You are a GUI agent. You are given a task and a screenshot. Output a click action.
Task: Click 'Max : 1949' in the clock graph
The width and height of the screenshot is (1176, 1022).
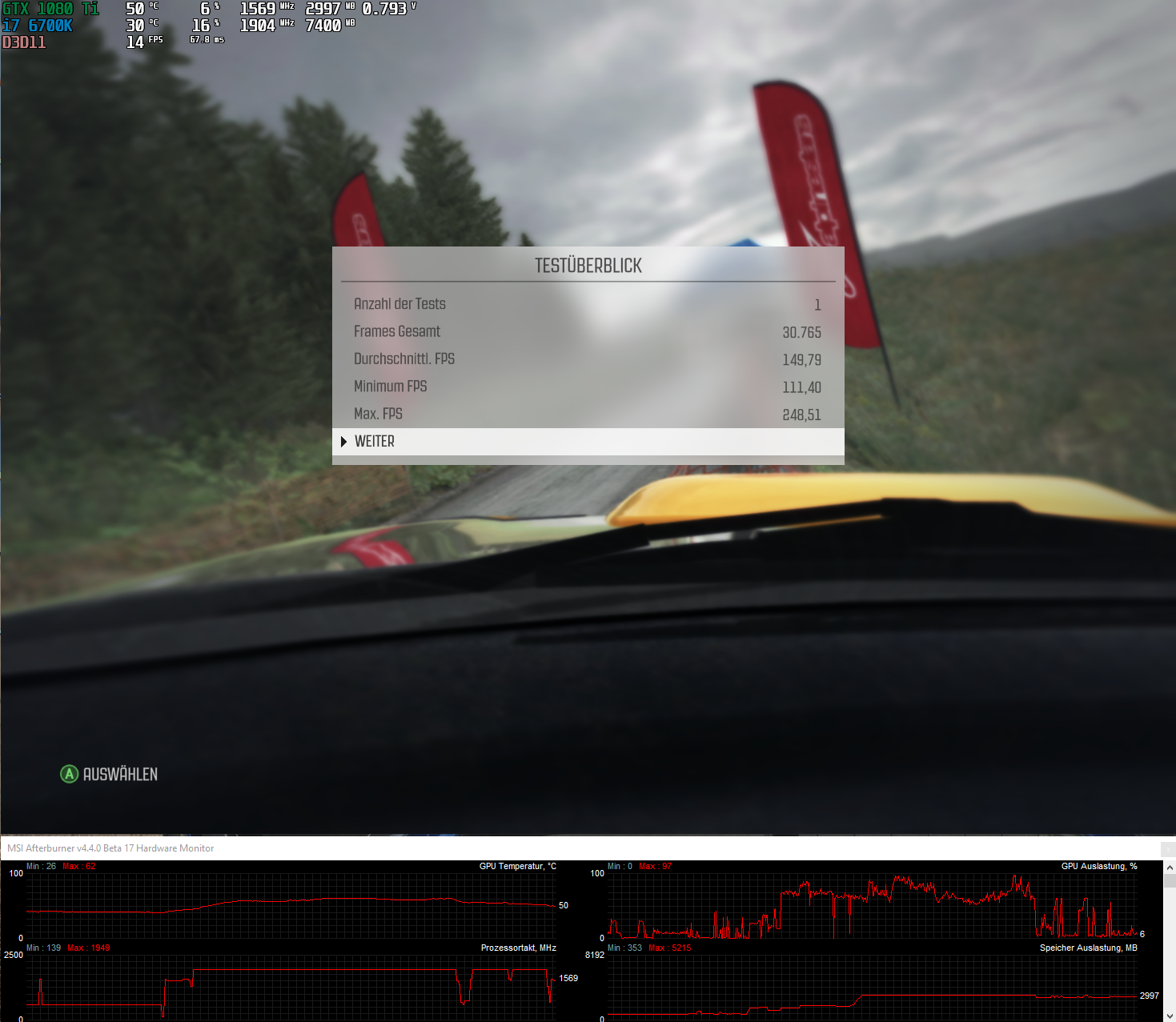tap(89, 948)
